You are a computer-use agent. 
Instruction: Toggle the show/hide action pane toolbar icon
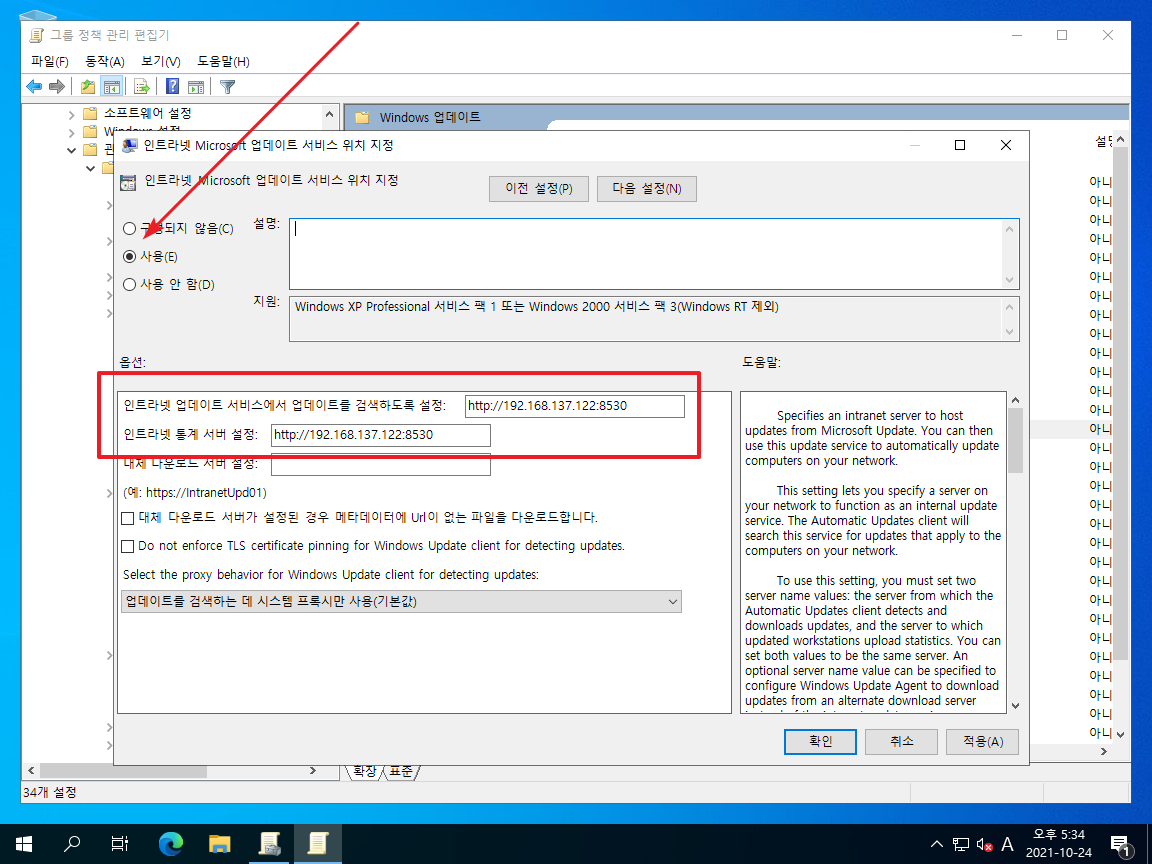(x=196, y=87)
